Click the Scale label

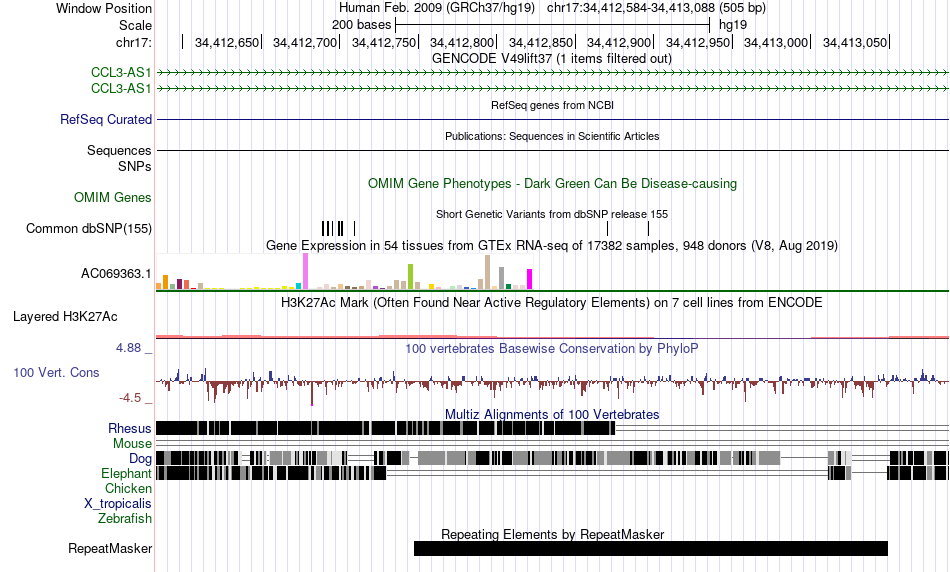tap(136, 25)
